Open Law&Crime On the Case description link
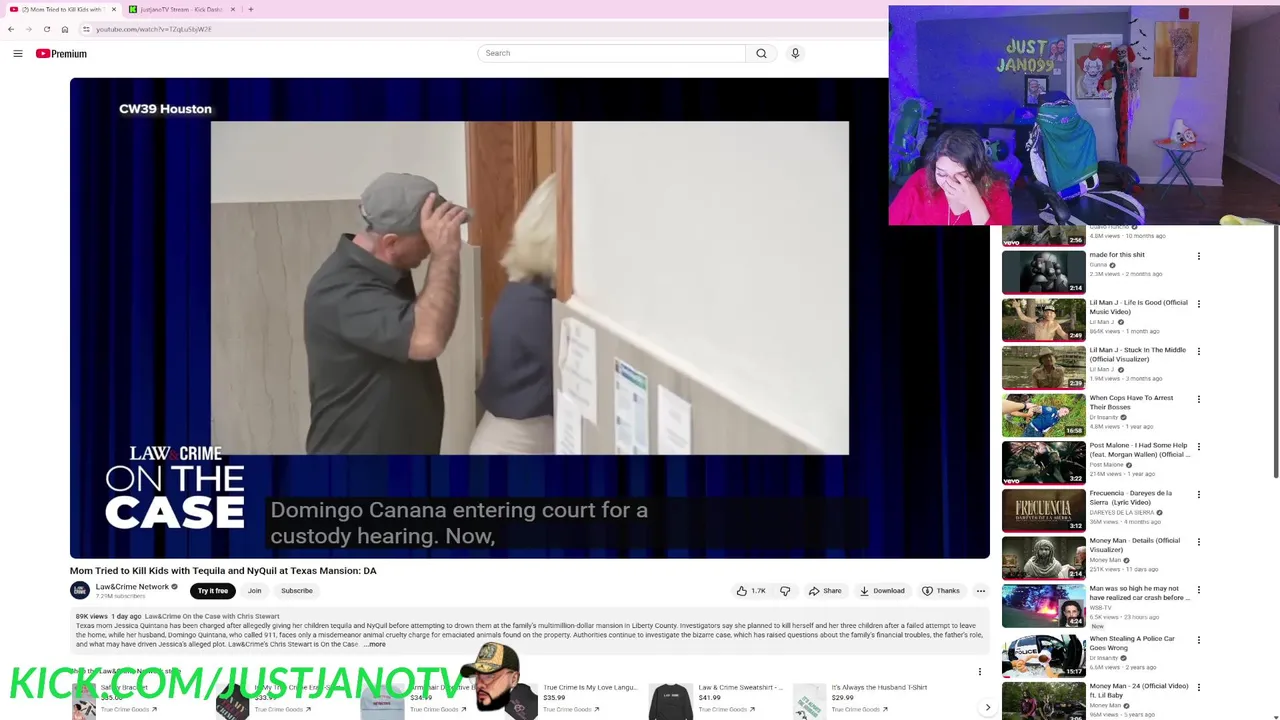This screenshot has height=720, width=1280. [x=212, y=616]
